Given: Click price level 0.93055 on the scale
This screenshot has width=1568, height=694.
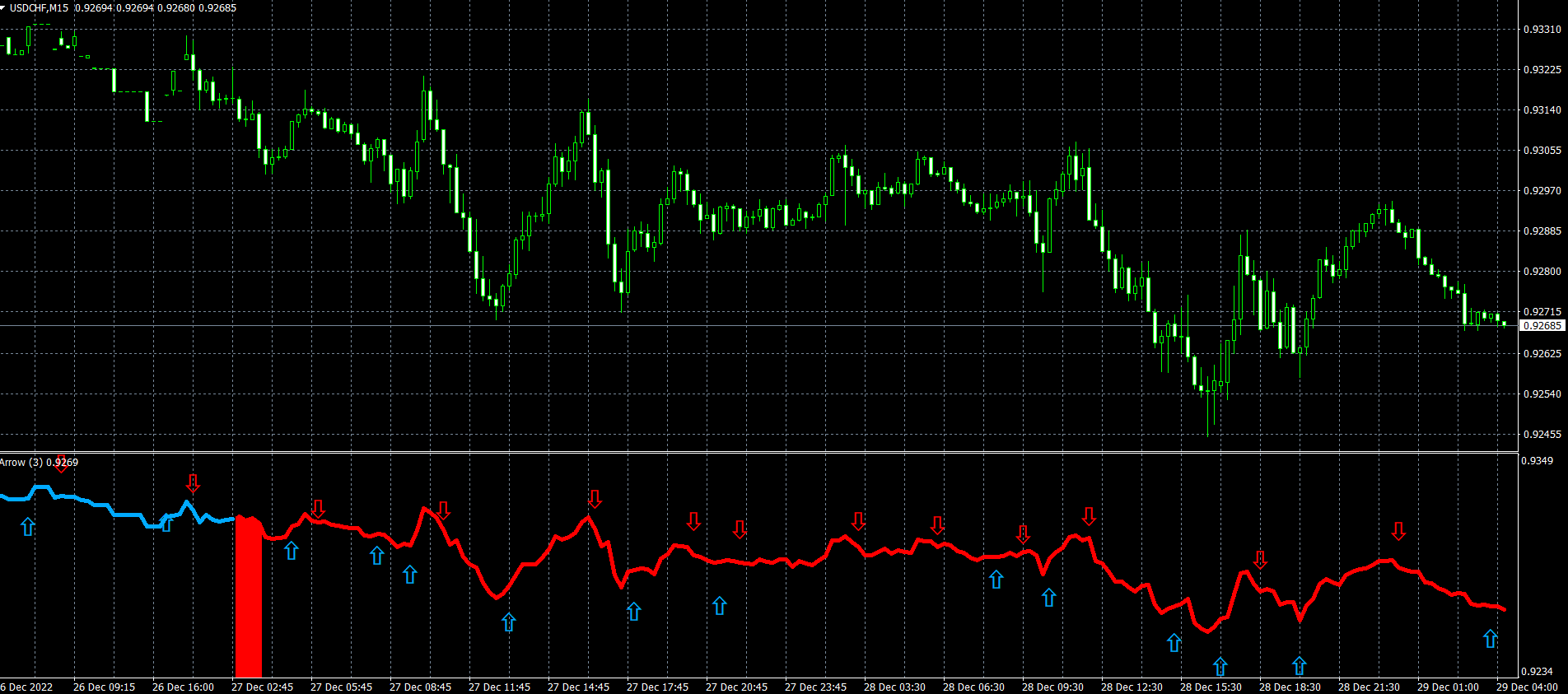Looking at the screenshot, I should coord(1542,151).
